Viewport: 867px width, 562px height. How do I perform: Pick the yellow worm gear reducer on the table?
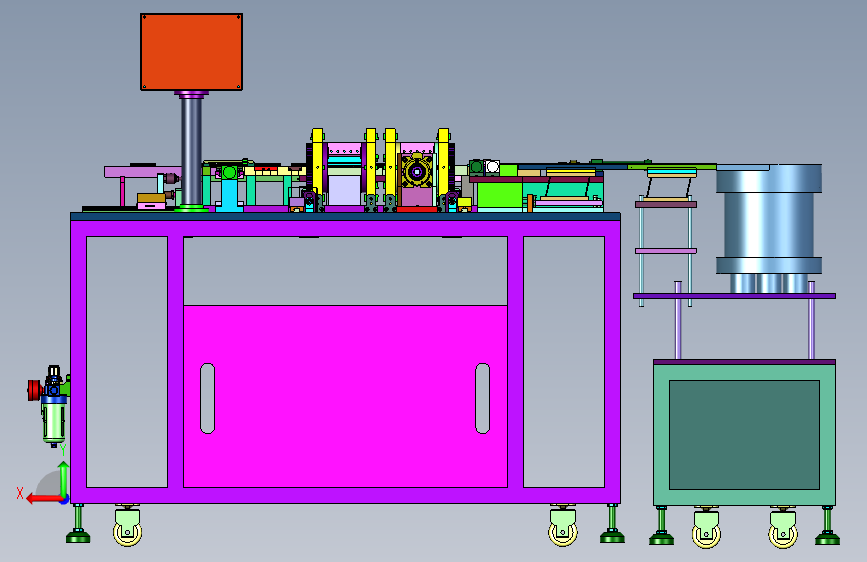coord(416,172)
